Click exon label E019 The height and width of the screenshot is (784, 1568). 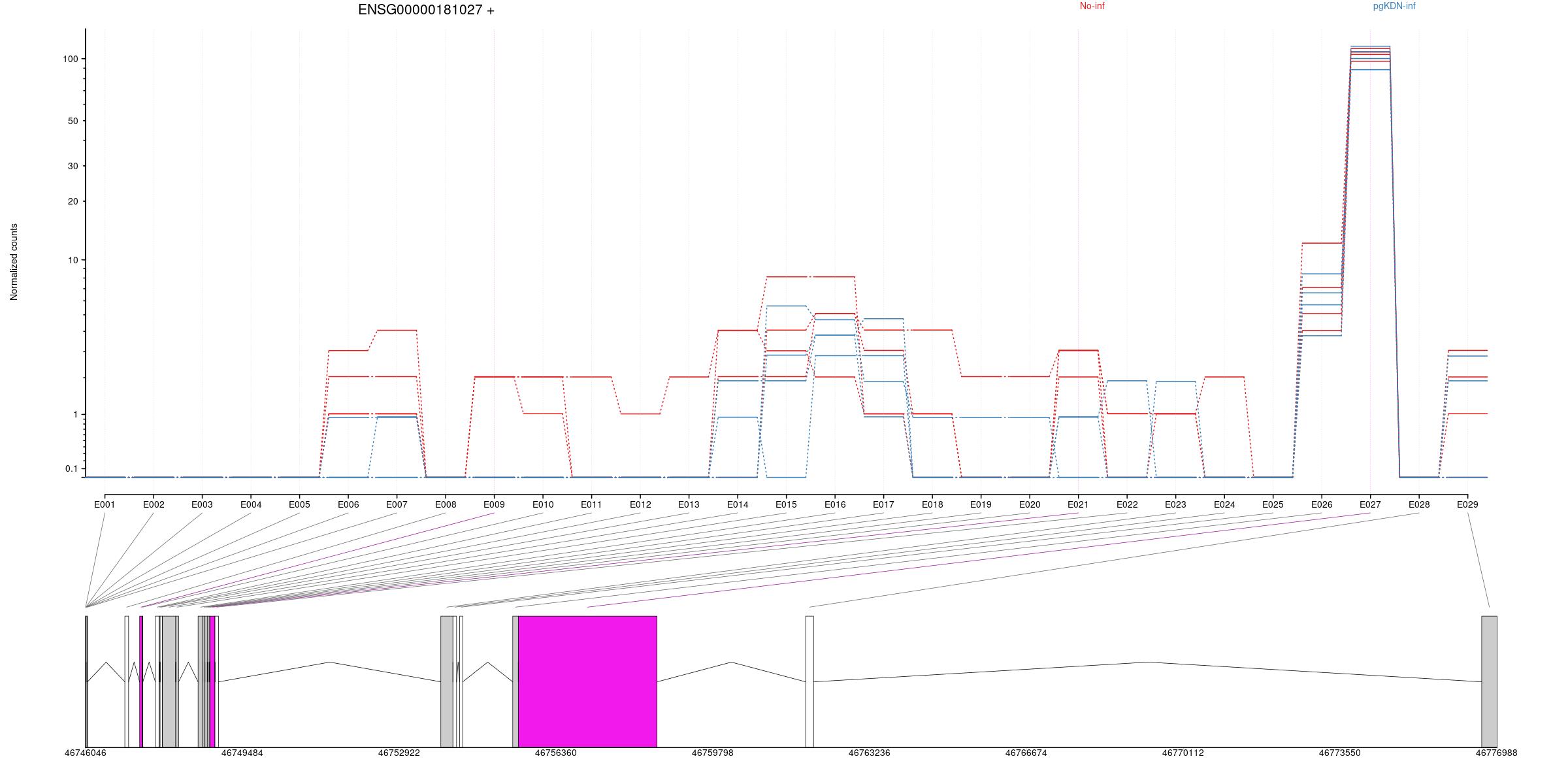[981, 504]
